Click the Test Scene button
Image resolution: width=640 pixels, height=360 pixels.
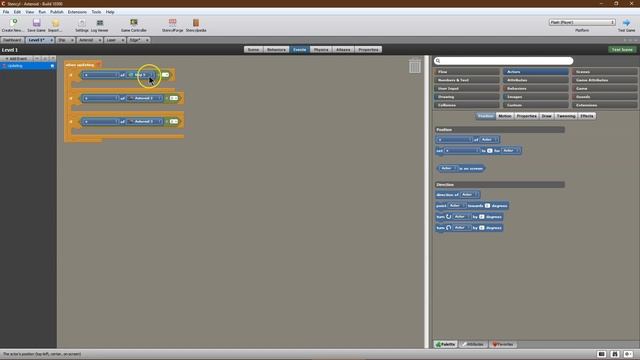tap(622, 49)
